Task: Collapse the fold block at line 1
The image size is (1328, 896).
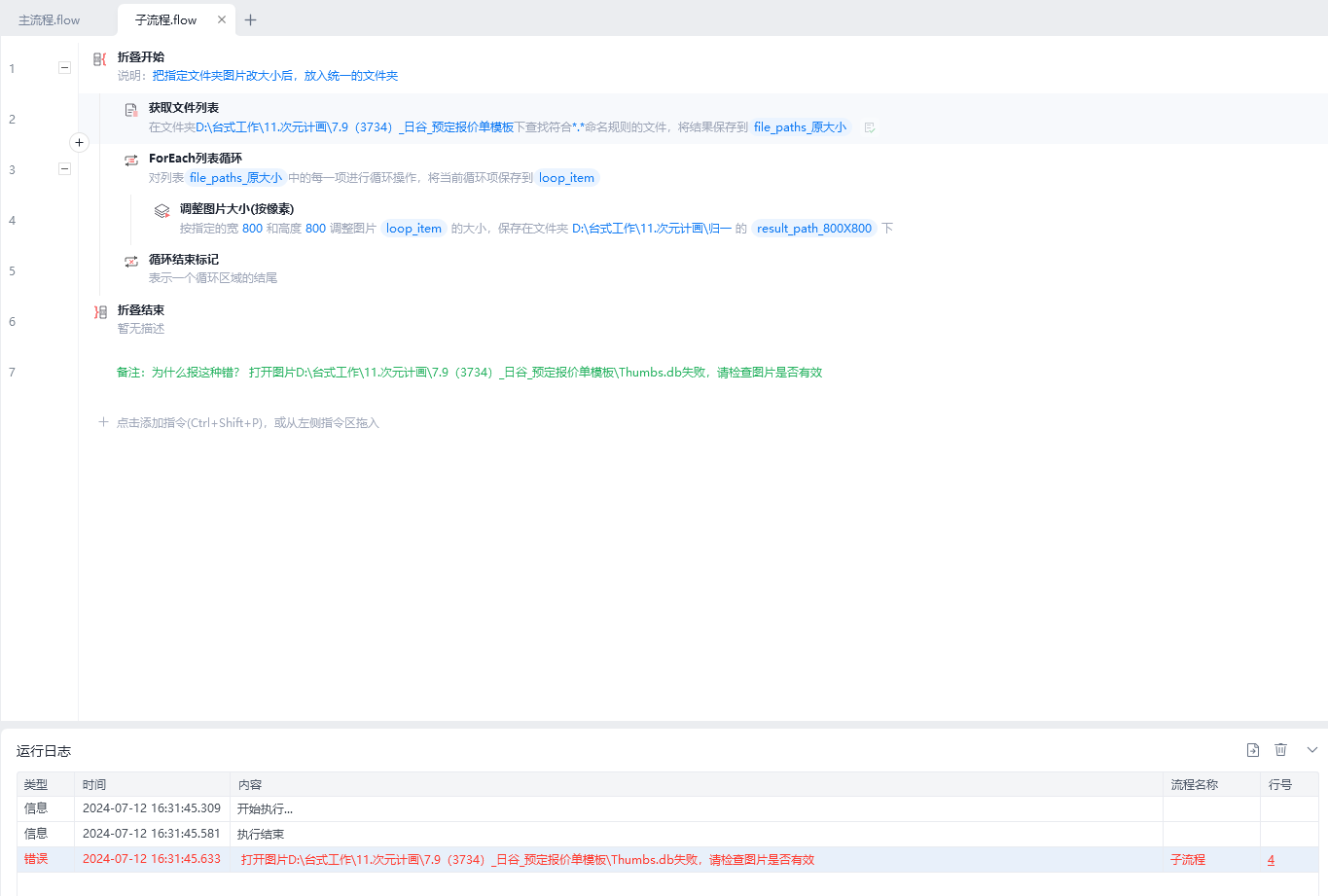Action: click(64, 68)
